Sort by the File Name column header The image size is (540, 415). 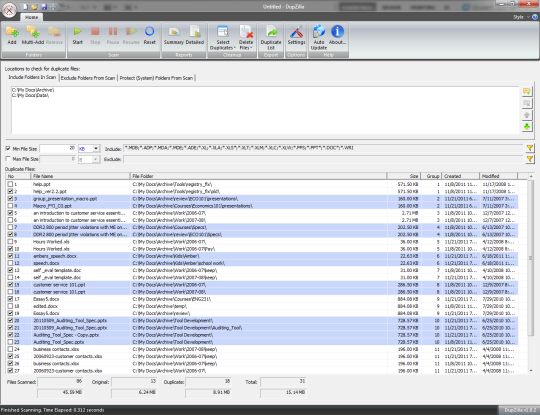(x=81, y=176)
